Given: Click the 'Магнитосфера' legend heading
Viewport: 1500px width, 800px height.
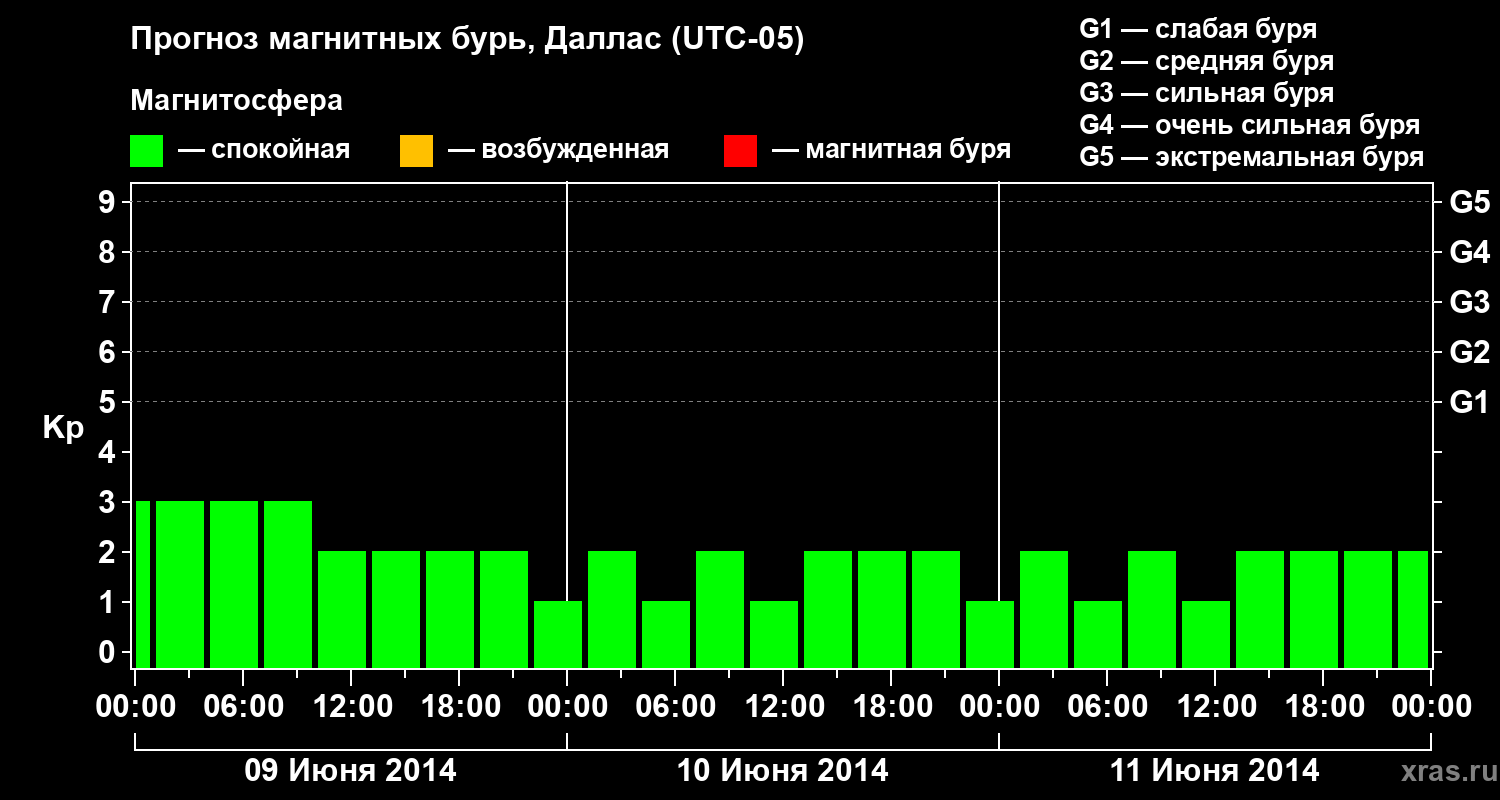Looking at the screenshot, I should tap(236, 101).
